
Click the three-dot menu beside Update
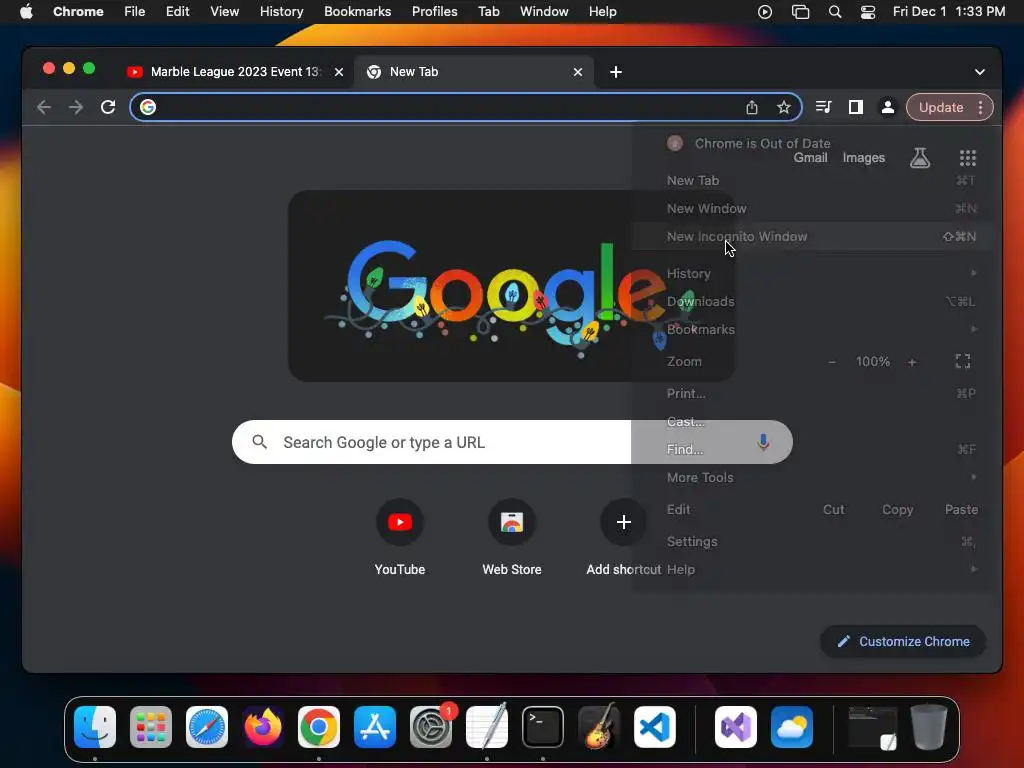click(980, 107)
